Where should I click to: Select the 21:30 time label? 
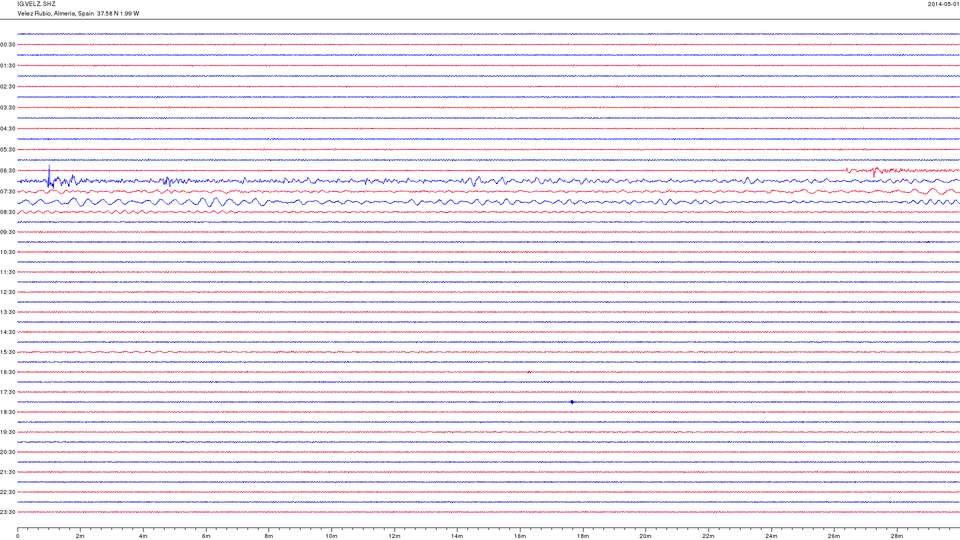tap(8, 473)
